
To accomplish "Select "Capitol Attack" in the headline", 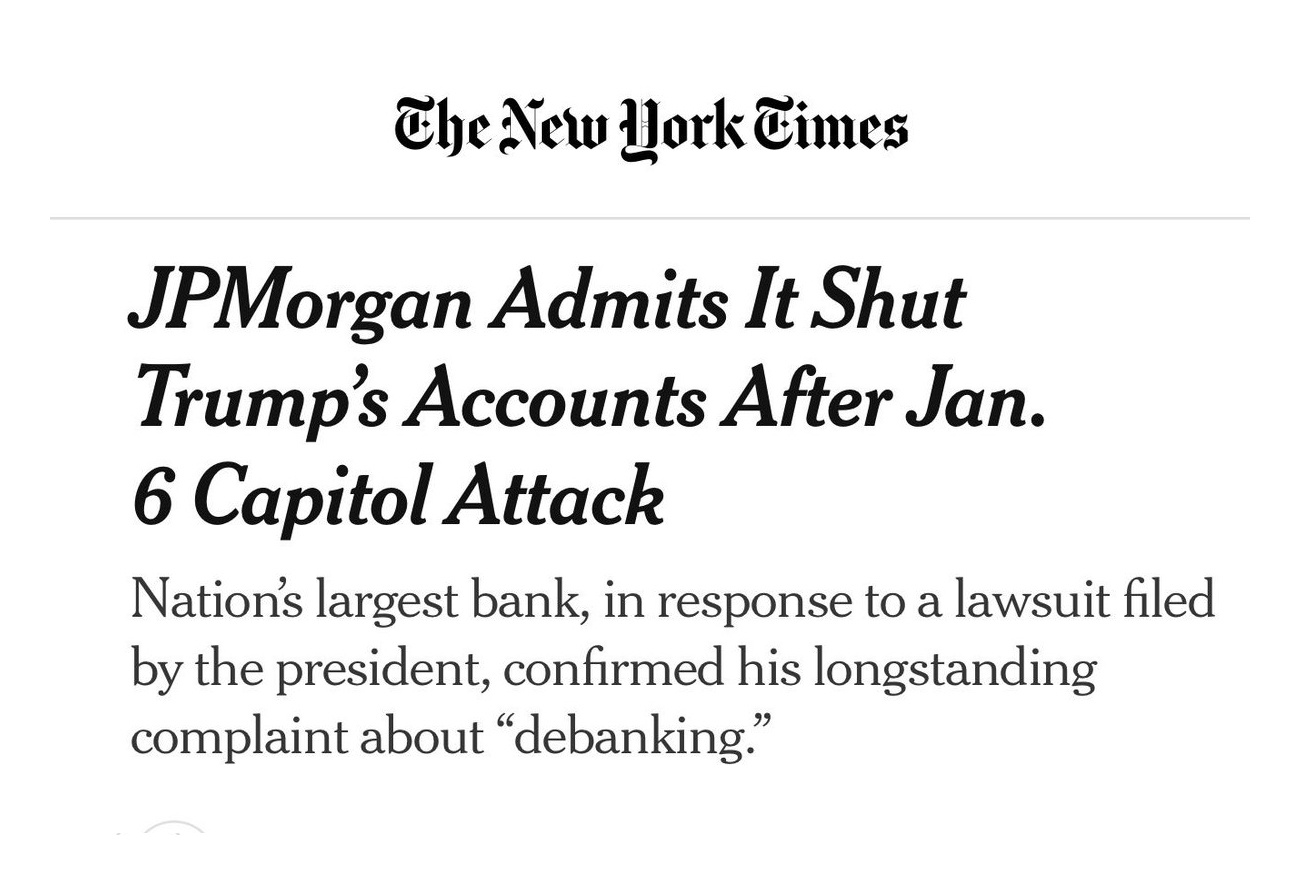I will coord(426,497).
